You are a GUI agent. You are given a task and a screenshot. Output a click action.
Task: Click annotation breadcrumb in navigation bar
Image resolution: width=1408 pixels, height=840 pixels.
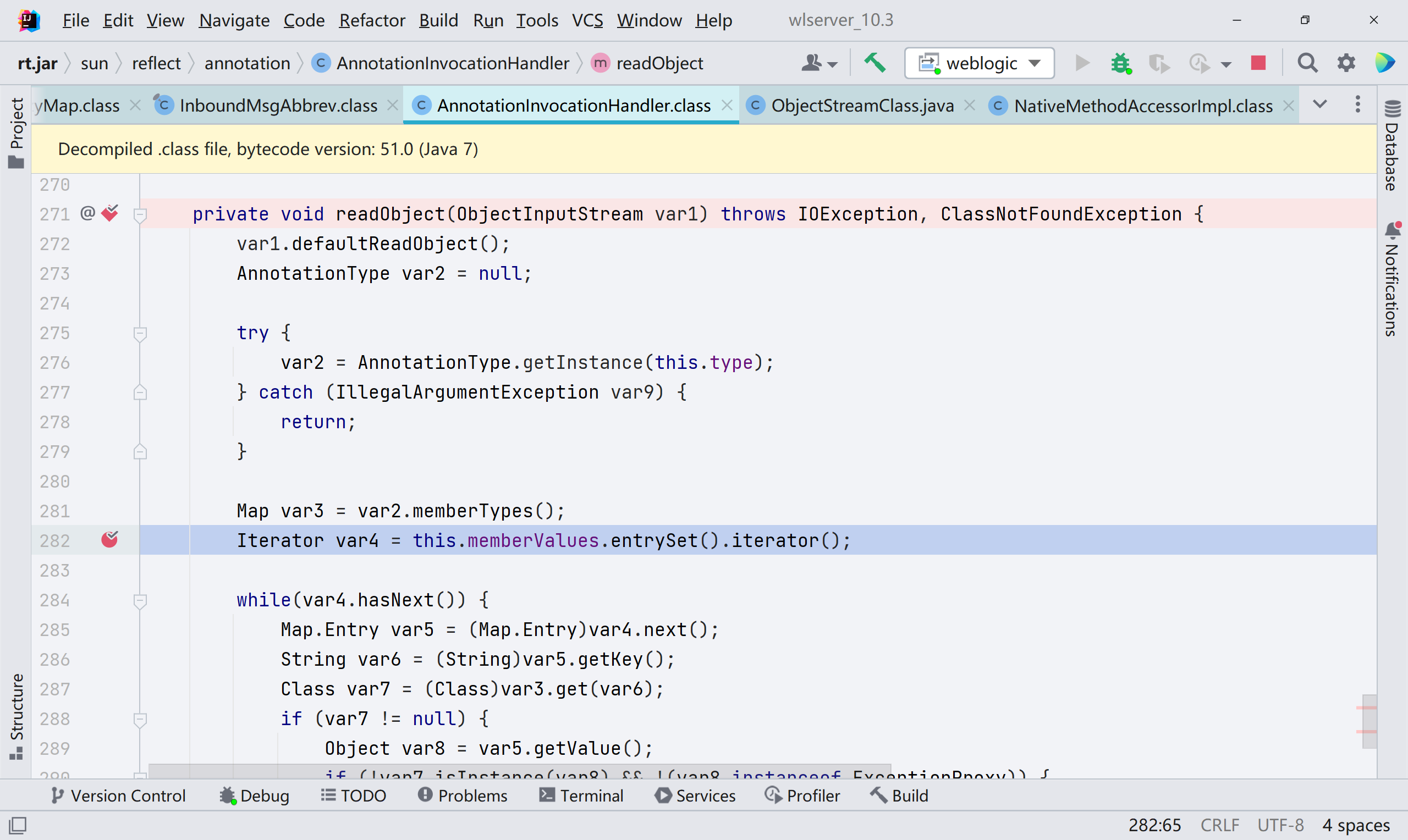[248, 63]
